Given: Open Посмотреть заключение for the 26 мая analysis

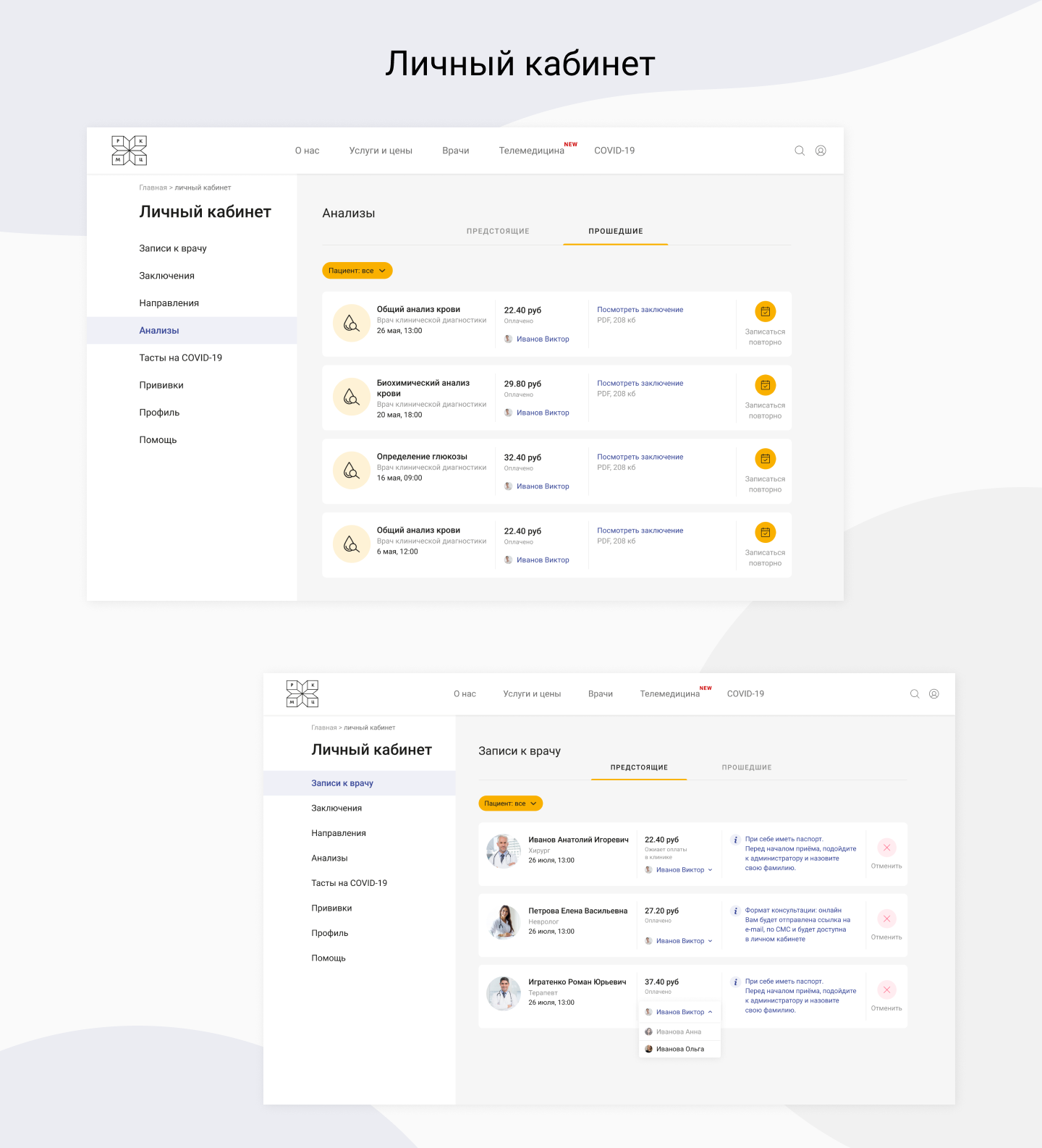Looking at the screenshot, I should point(640,310).
